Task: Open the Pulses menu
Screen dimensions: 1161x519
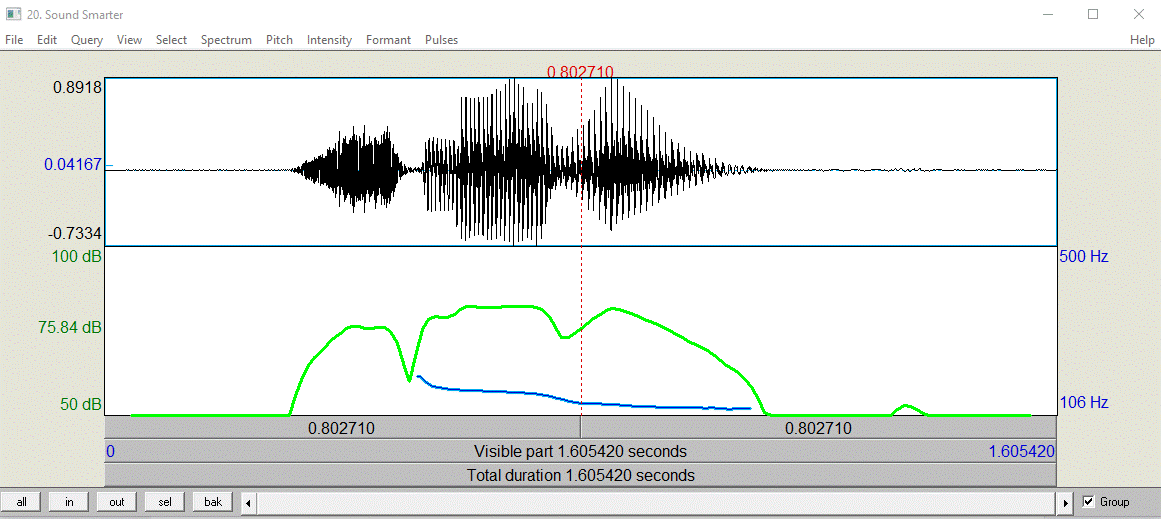Action: tap(441, 40)
